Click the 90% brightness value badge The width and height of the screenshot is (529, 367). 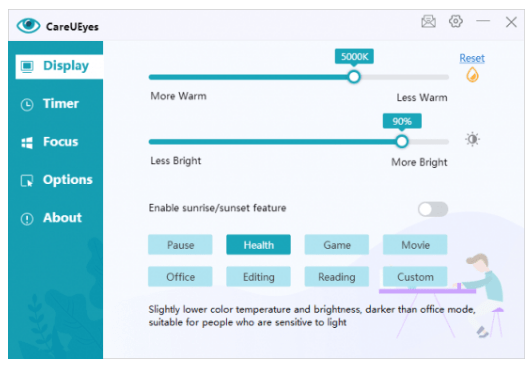click(x=402, y=121)
